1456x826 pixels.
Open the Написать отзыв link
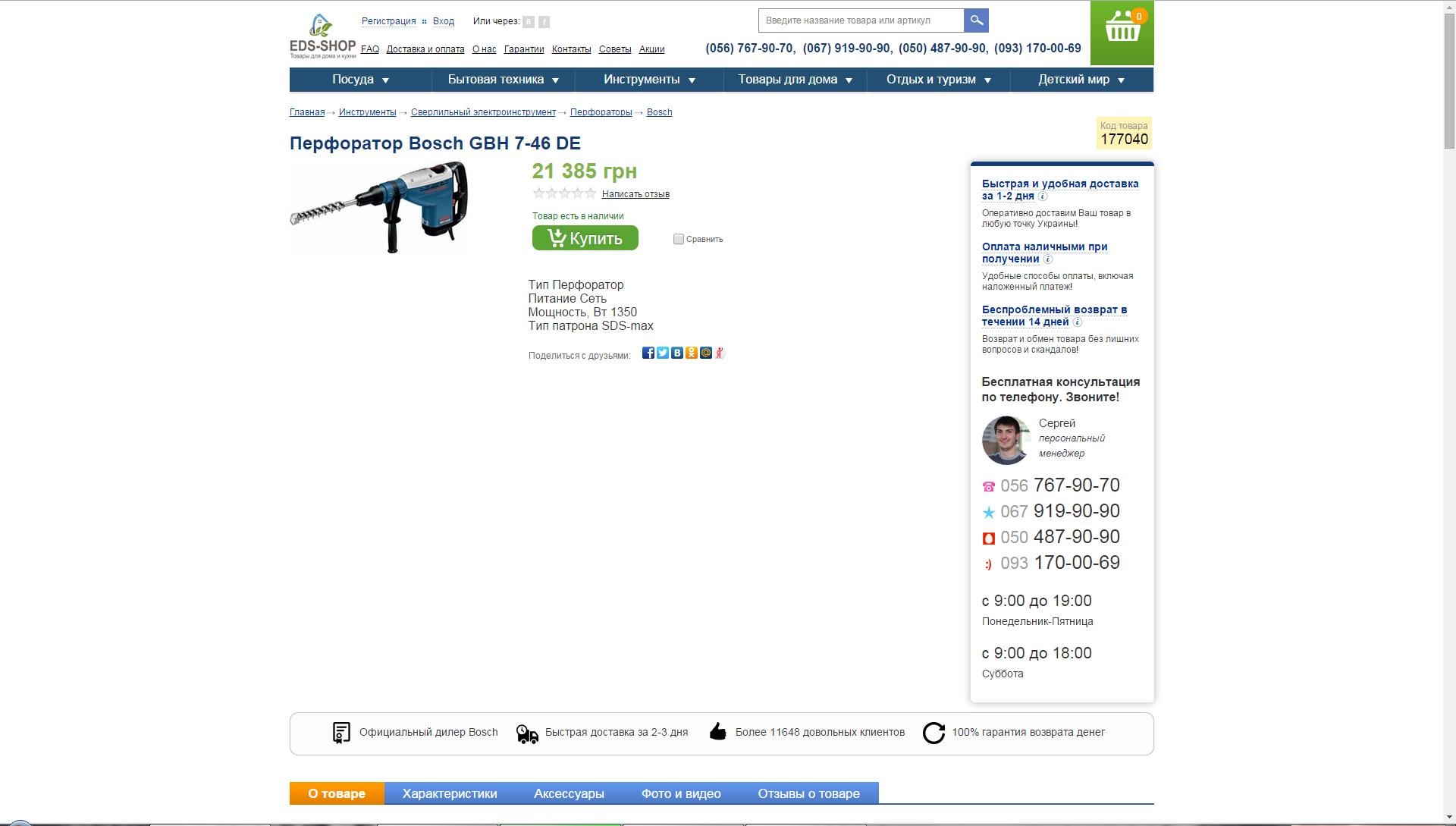635,194
